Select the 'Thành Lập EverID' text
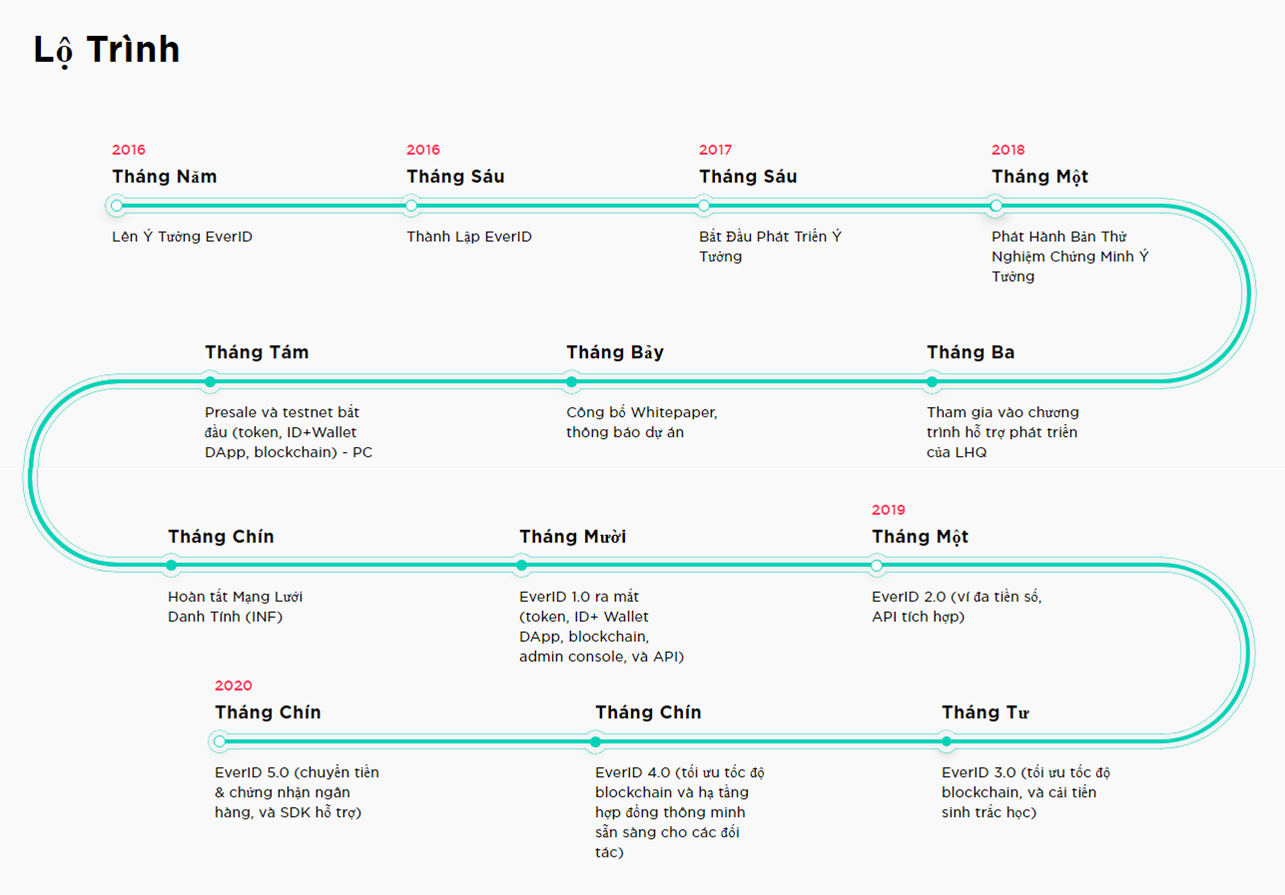Screen dimensions: 1285x895 [x=469, y=237]
